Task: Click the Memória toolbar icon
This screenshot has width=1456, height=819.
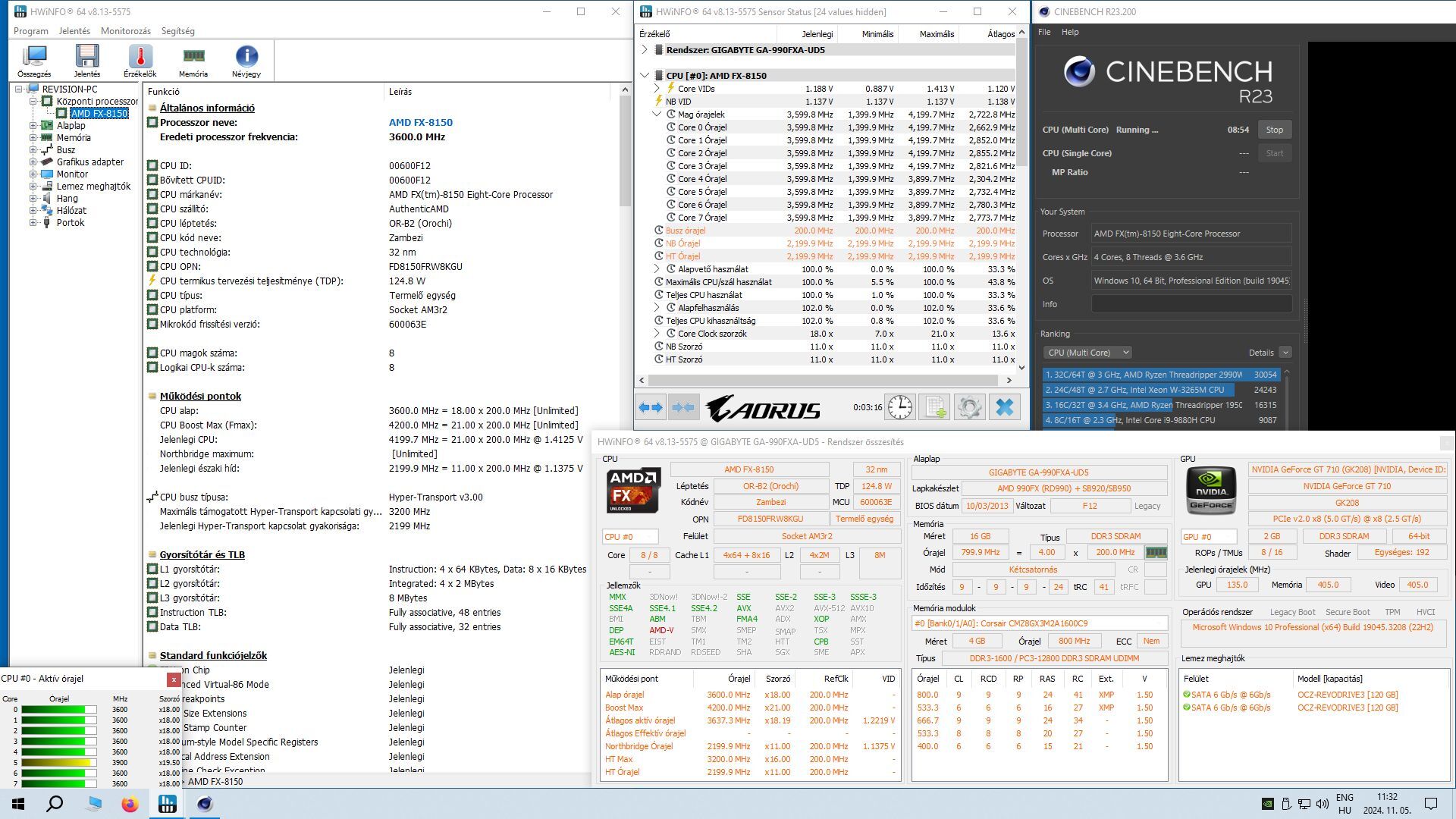Action: (193, 61)
